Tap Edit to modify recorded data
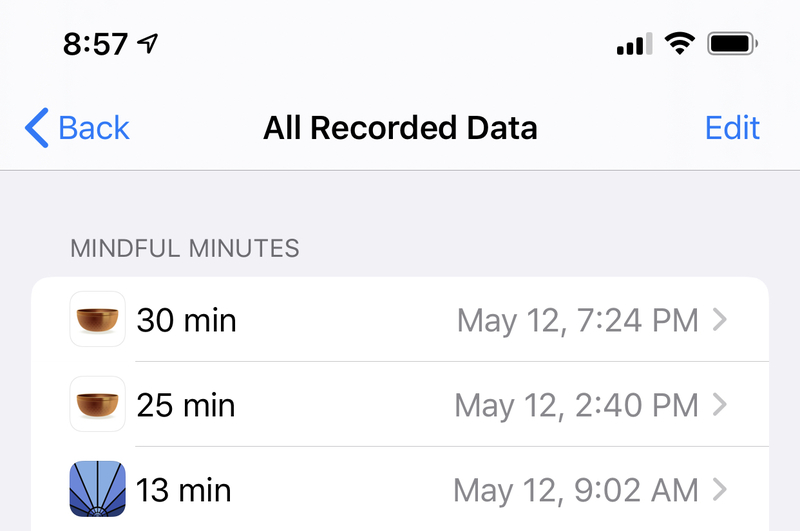Image resolution: width=800 pixels, height=531 pixels. pos(732,128)
